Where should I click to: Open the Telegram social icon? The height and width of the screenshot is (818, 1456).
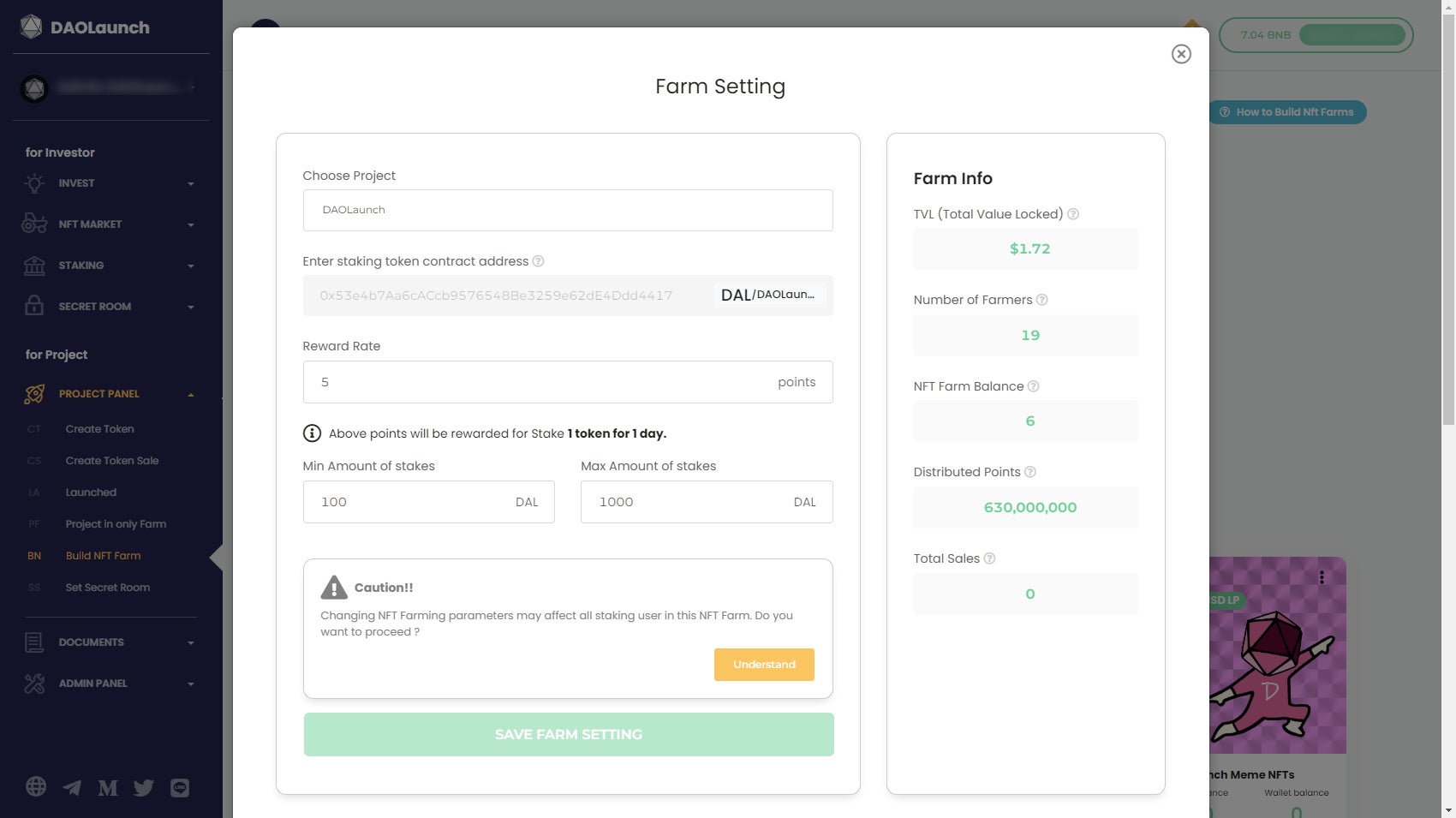pos(72,787)
